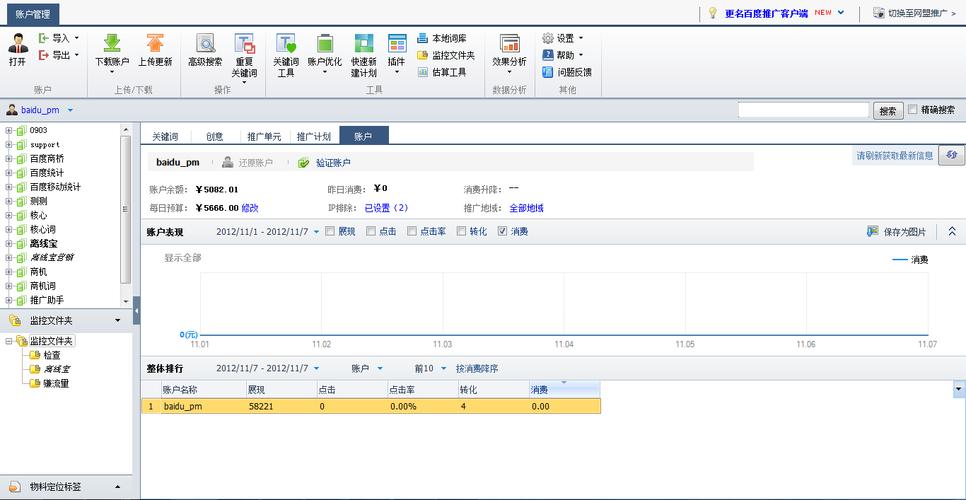Click 问题反馈 feedback icon
The image size is (966, 500).
548,72
